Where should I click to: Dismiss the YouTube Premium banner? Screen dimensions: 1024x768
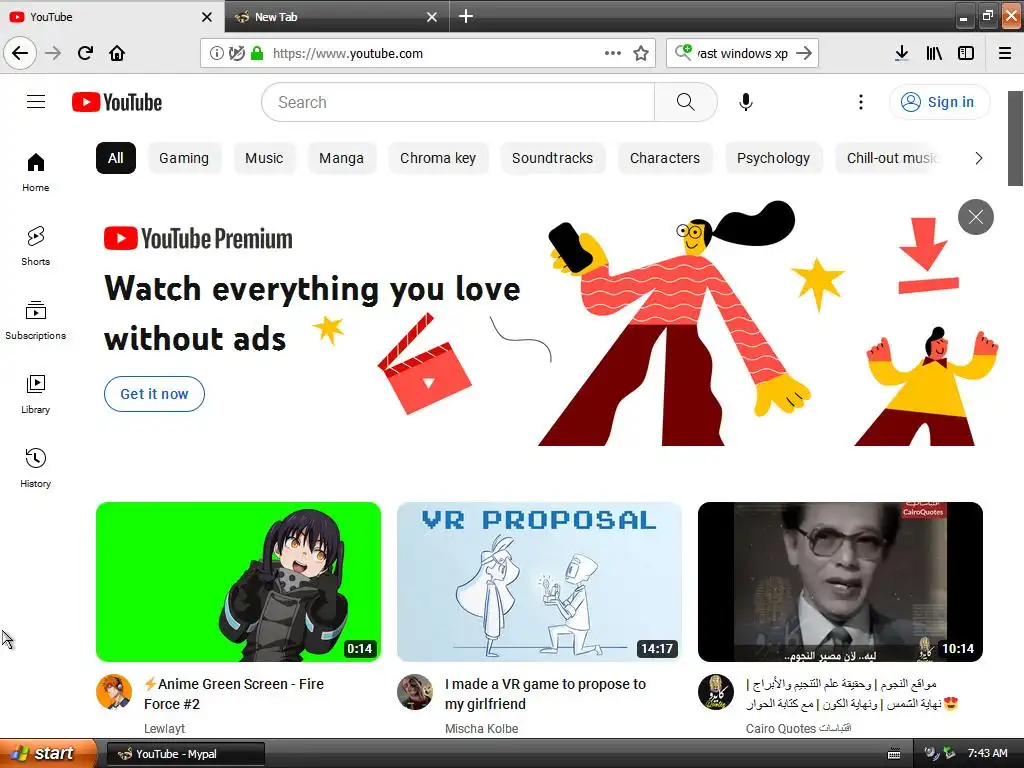click(x=976, y=217)
